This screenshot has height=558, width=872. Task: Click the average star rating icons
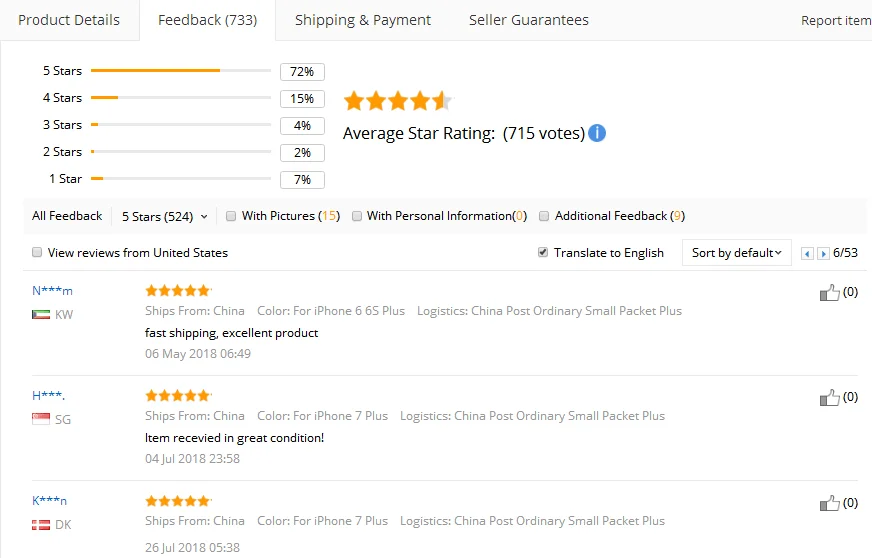[398, 101]
